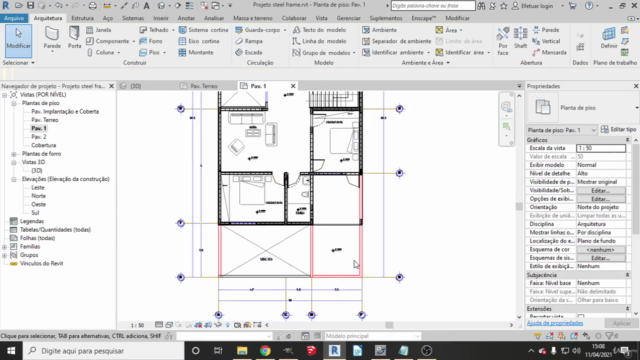Screen dimensions: 640x360
Task: Select the Shaft opening tool
Action: pos(520,38)
